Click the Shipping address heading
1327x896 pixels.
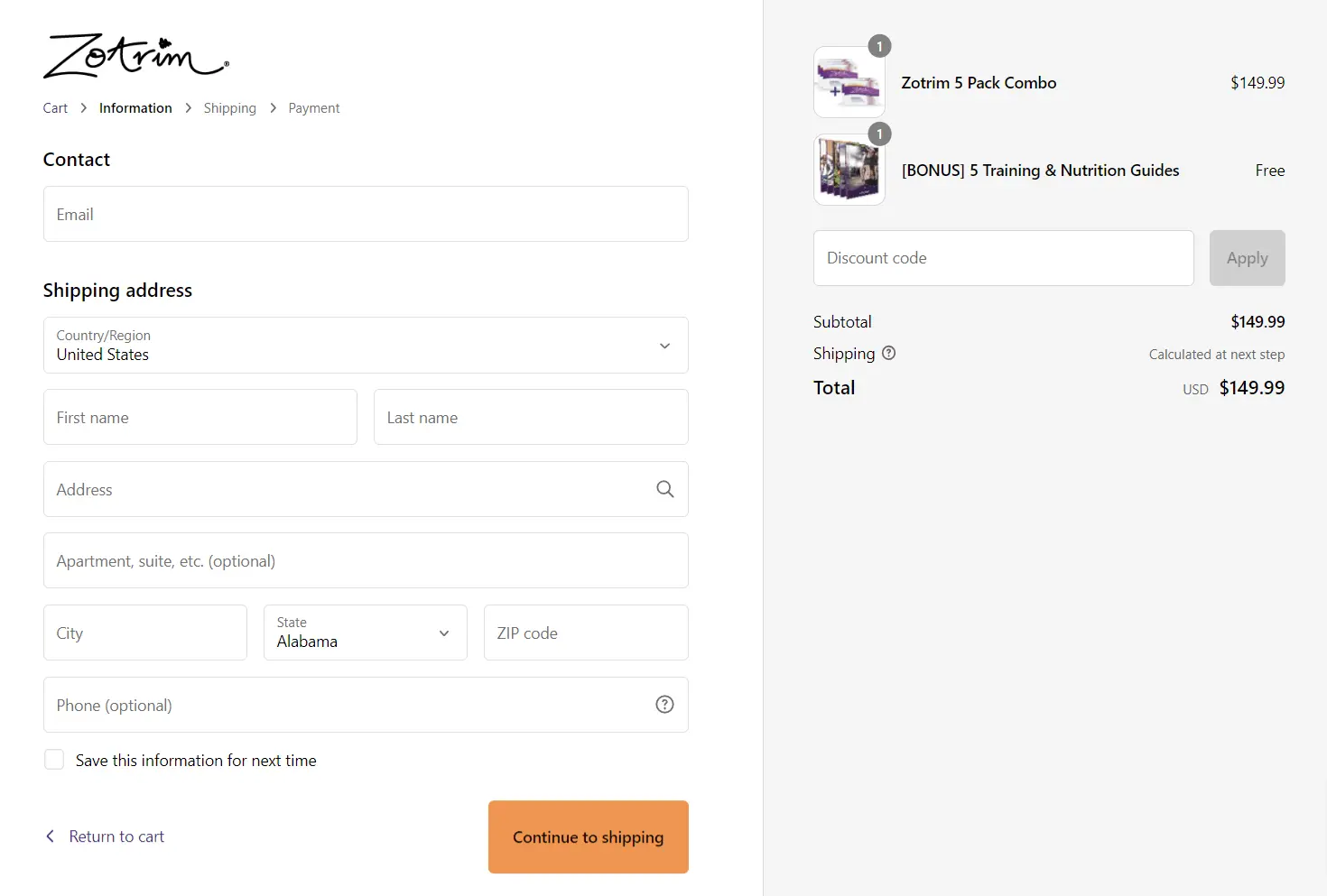117,291
